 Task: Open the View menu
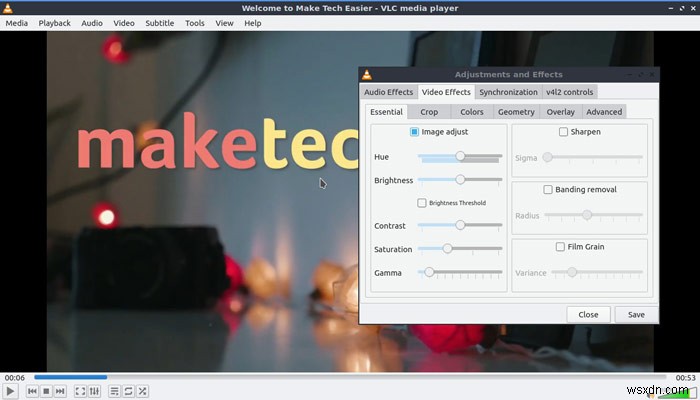click(224, 23)
